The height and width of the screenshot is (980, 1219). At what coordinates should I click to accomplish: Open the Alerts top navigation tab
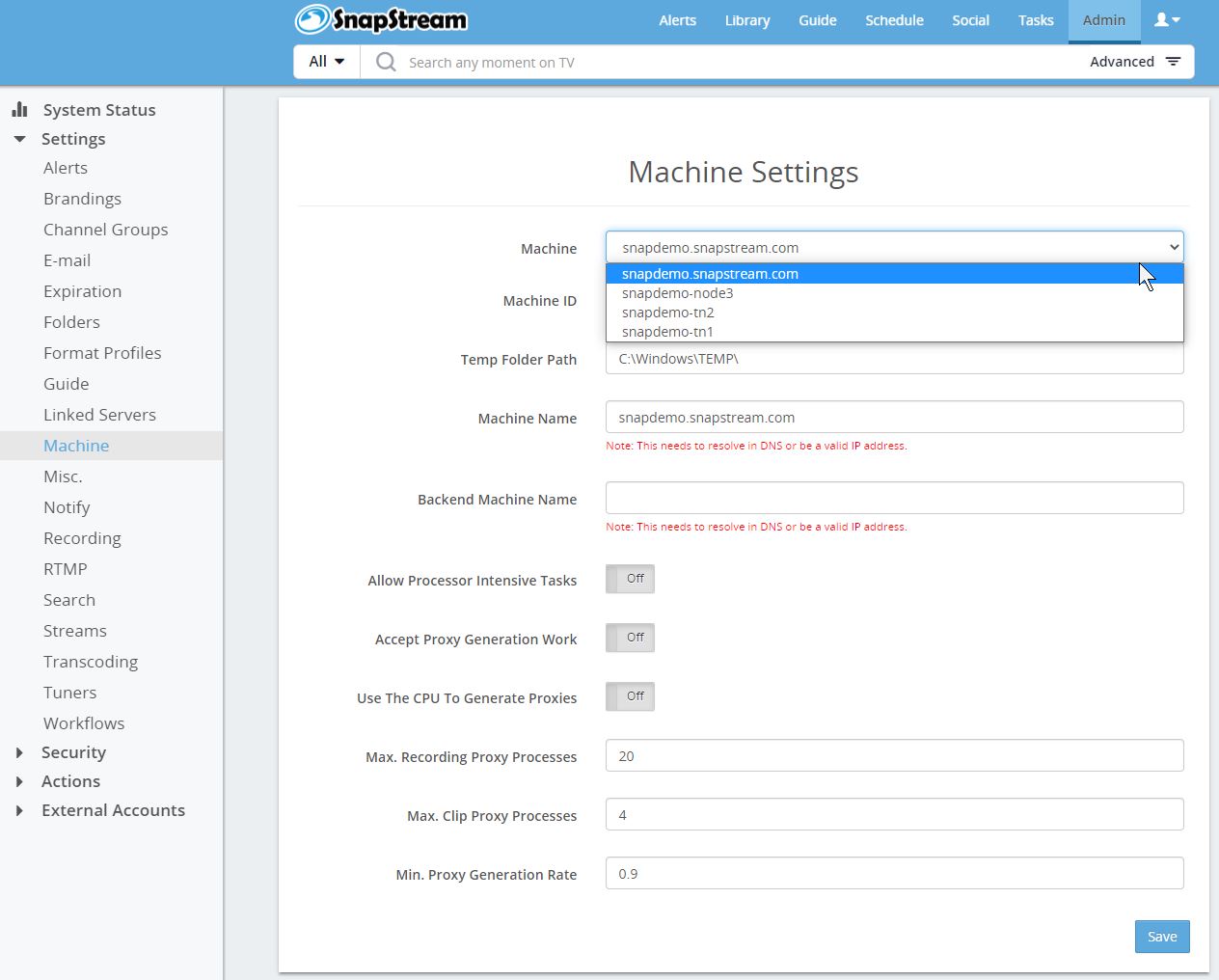click(x=677, y=20)
